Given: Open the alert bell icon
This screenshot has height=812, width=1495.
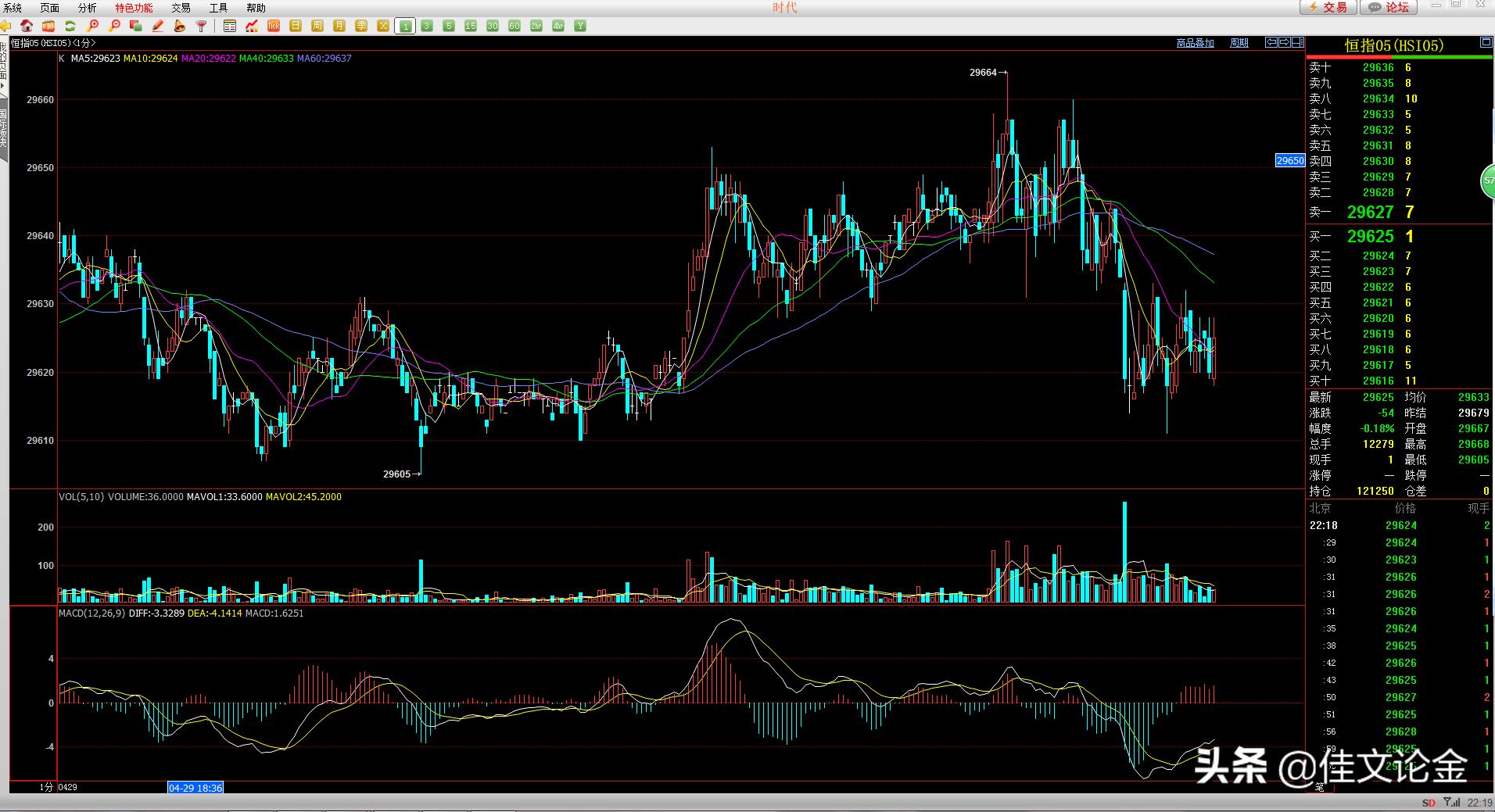Looking at the screenshot, I should pyautogui.click(x=180, y=26).
